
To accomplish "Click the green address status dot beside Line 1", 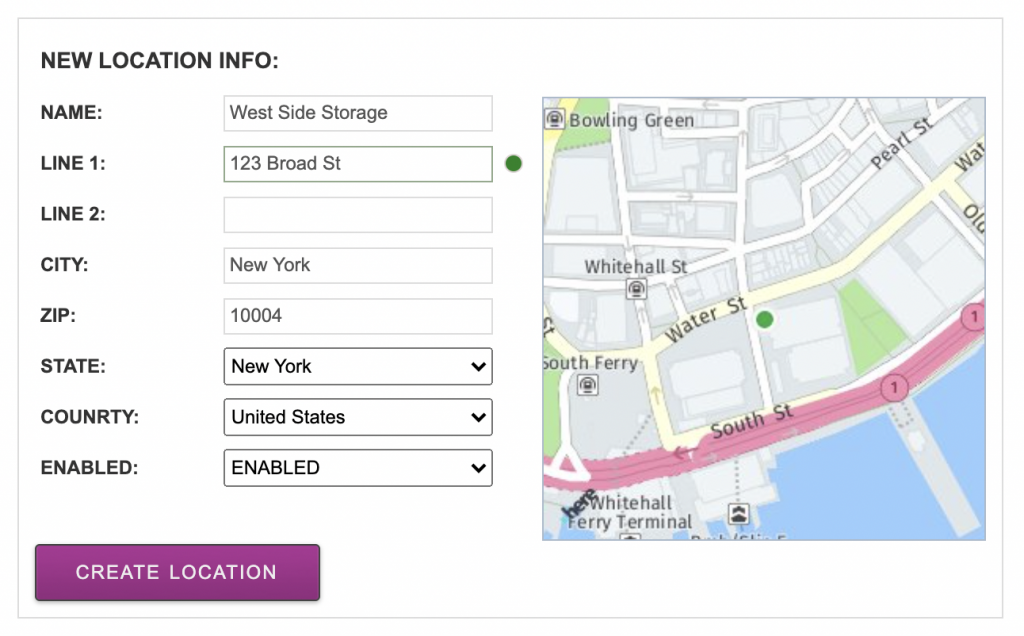I will pos(514,163).
